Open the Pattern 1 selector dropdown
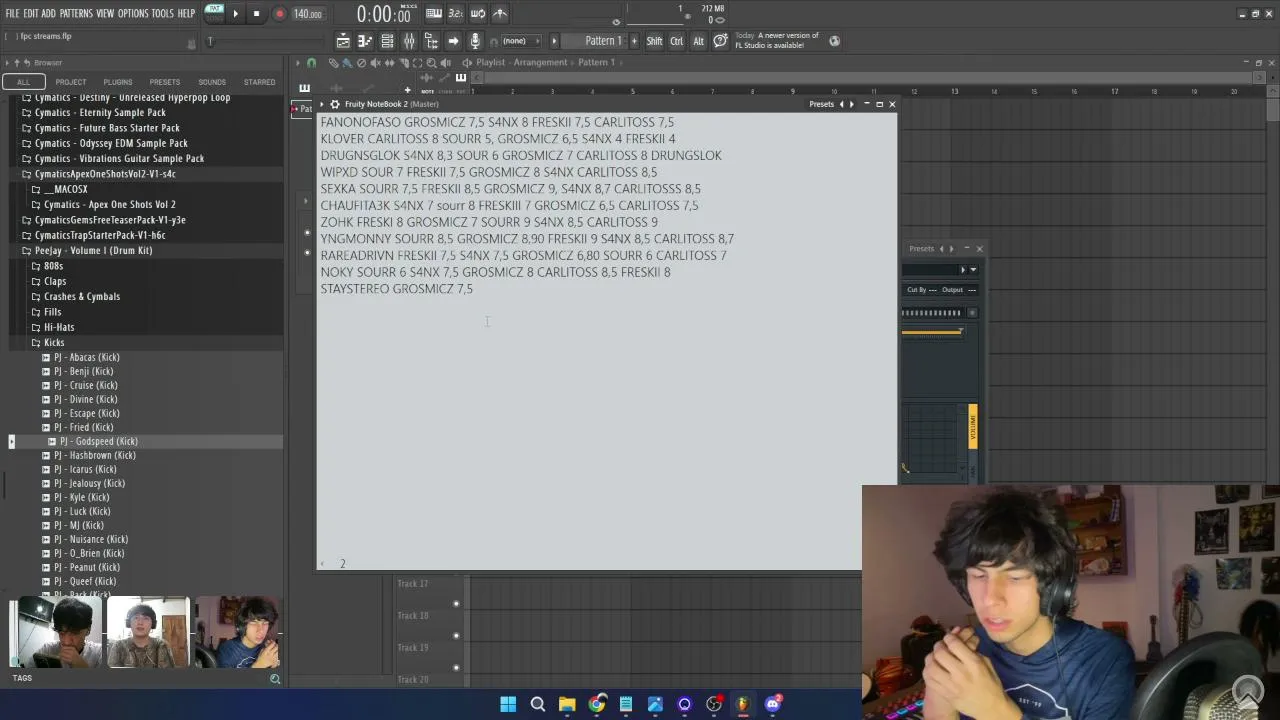1280x720 pixels. pyautogui.click(x=603, y=41)
